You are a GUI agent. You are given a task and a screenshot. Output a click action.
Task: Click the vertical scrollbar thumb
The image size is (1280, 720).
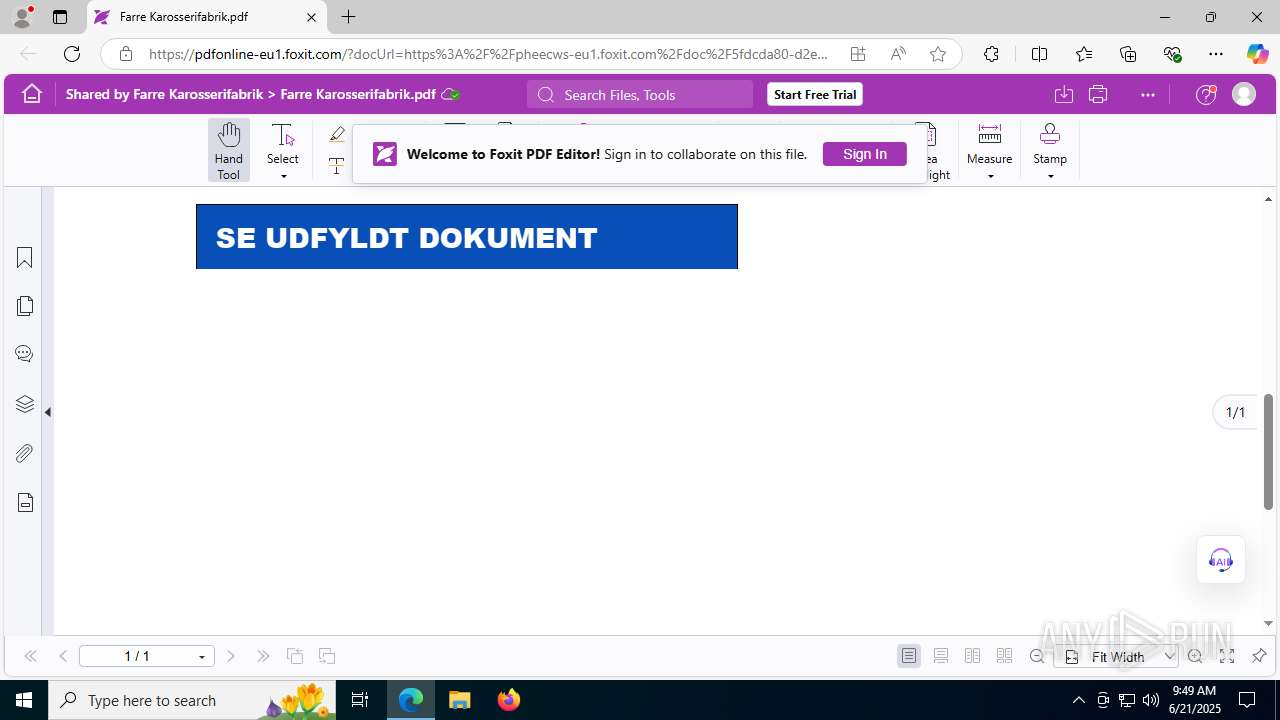coord(1268,452)
